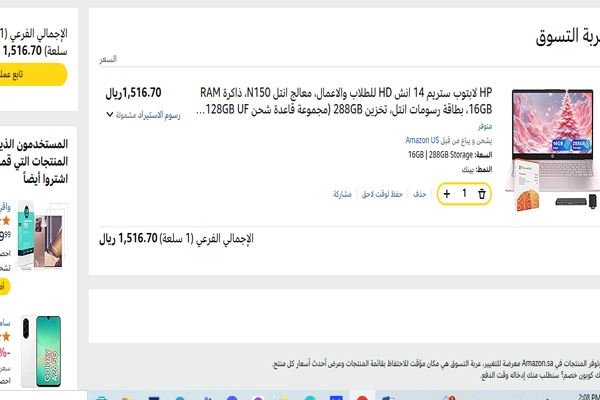Click the السعر column header
600x400 pixels.
coord(108,59)
